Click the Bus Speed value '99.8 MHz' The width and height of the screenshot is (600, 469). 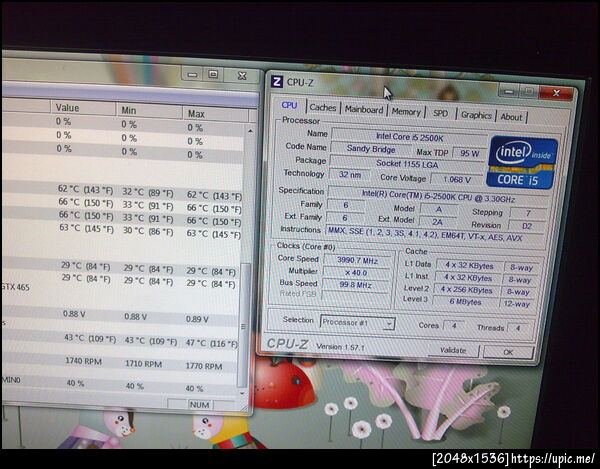(355, 285)
